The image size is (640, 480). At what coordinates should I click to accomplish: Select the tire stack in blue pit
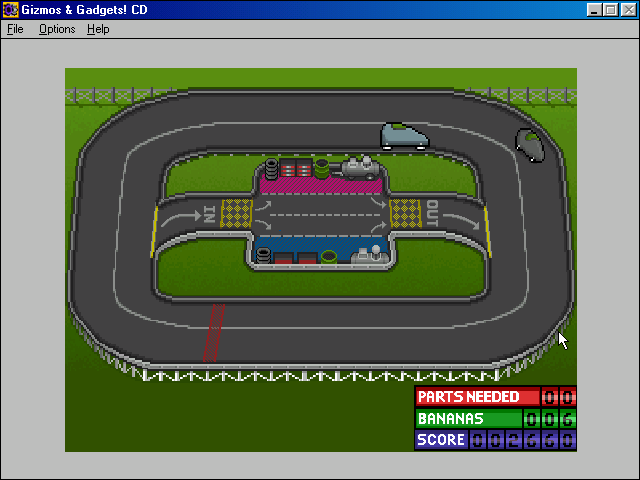coord(263,256)
